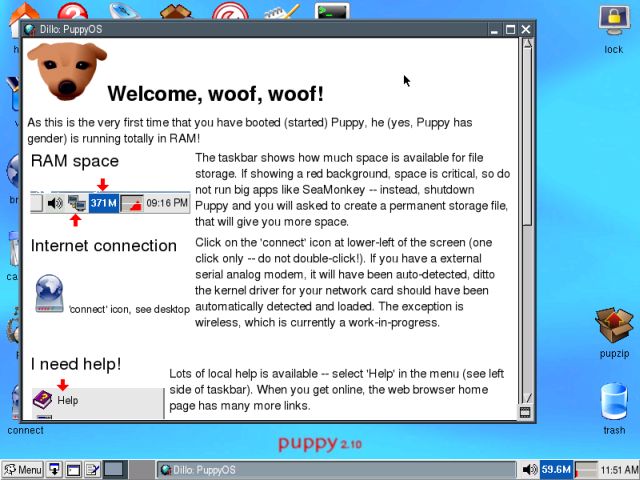Click the scroll up arrow in Dillo
This screenshot has height=480, width=640.
pos(527,44)
